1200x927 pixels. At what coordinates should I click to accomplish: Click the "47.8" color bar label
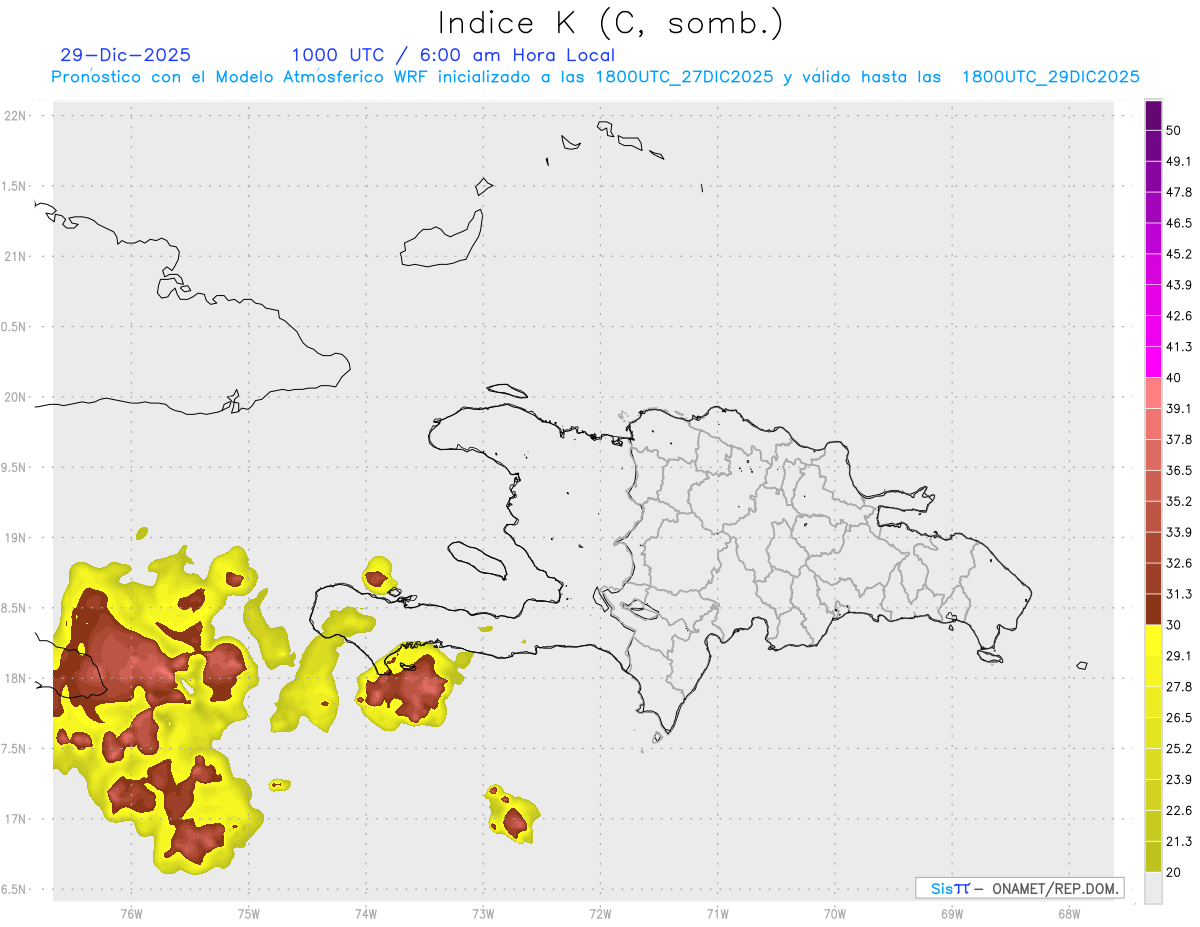click(x=1179, y=192)
